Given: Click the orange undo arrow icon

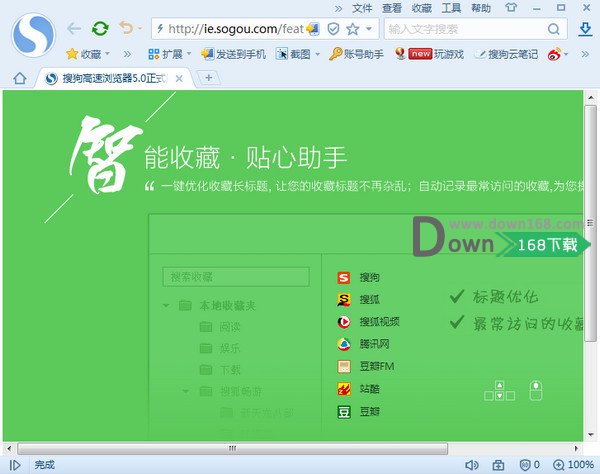Looking at the screenshot, I should coord(126,28).
